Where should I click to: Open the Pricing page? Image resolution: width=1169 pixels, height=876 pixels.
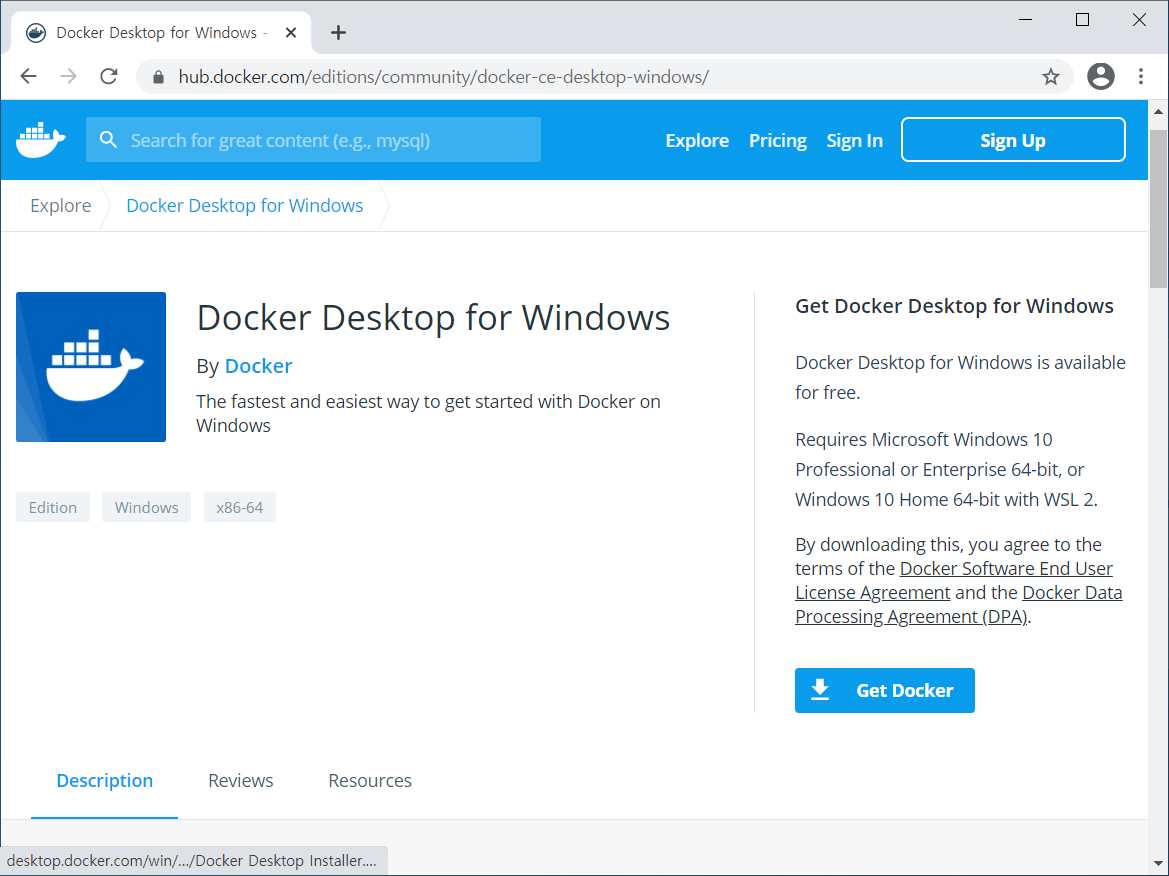778,140
